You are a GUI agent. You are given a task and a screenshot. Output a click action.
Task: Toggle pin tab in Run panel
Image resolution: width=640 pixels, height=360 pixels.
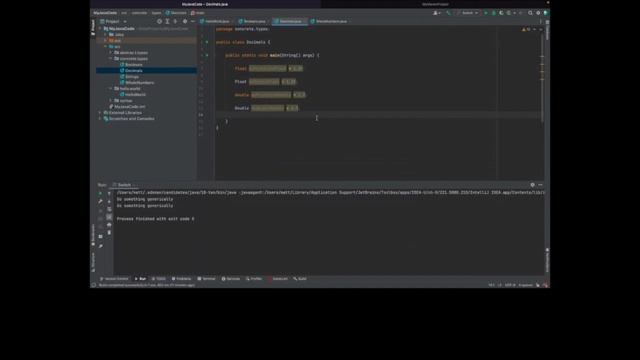coord(100,246)
